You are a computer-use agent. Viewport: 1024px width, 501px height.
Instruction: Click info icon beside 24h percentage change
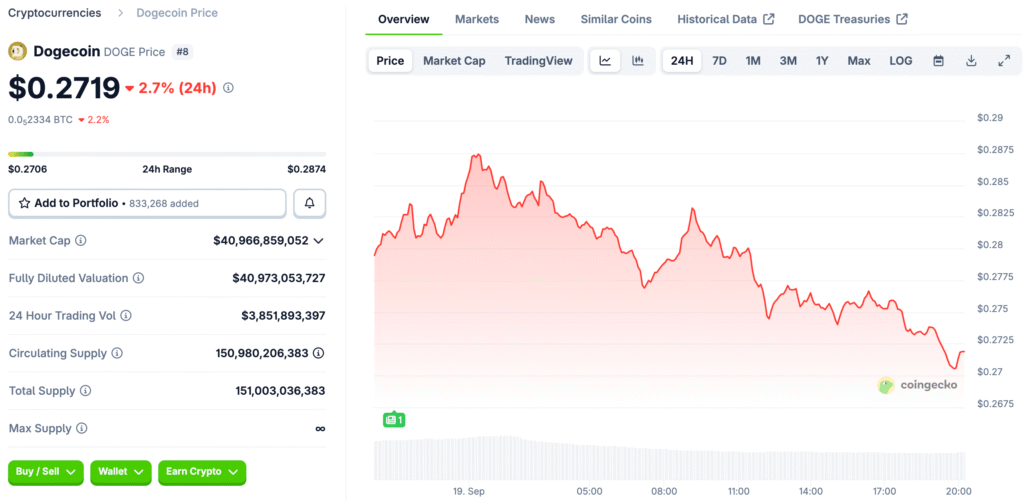click(x=228, y=88)
